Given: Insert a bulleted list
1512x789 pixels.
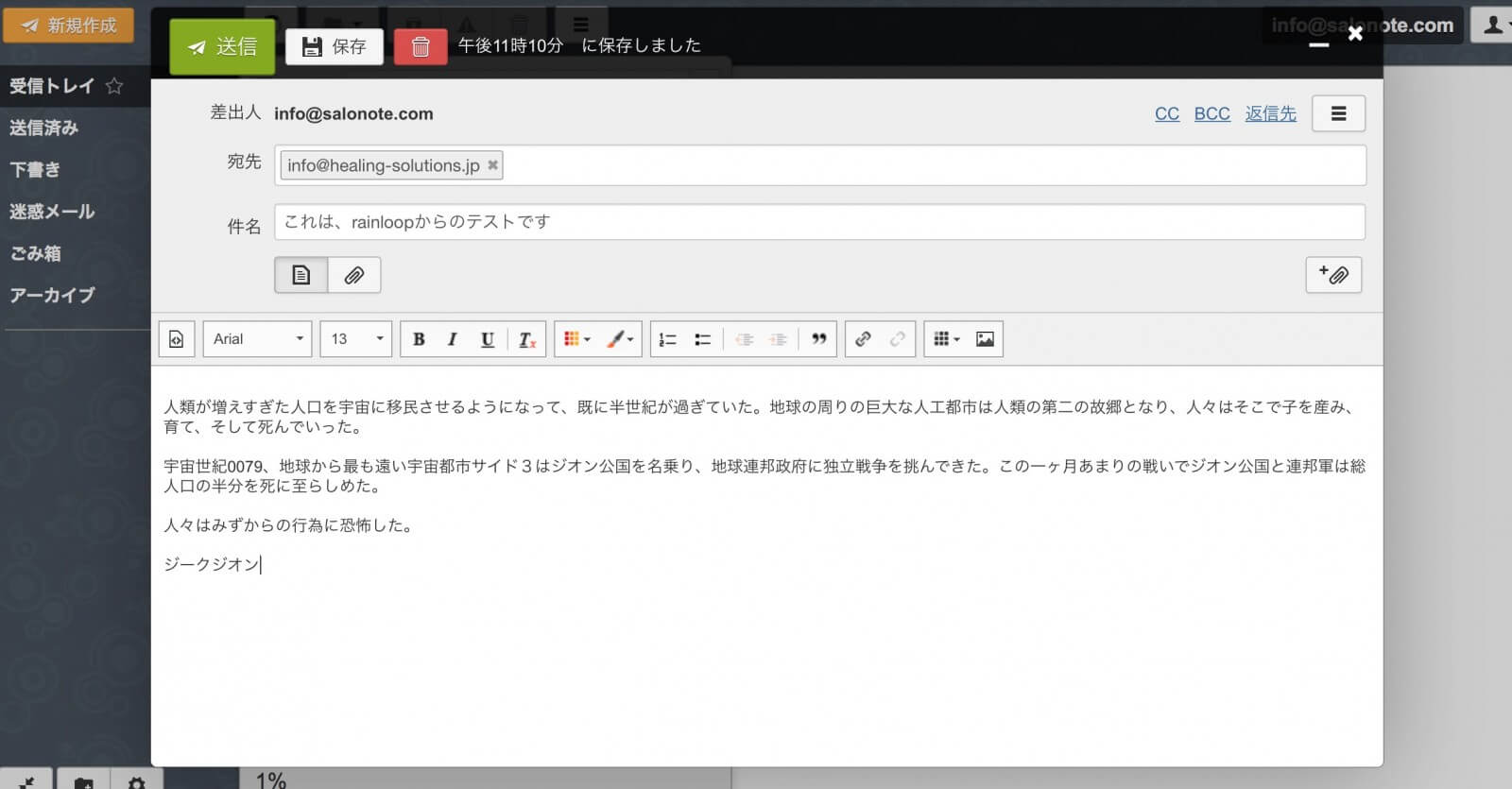Looking at the screenshot, I should tap(702, 339).
